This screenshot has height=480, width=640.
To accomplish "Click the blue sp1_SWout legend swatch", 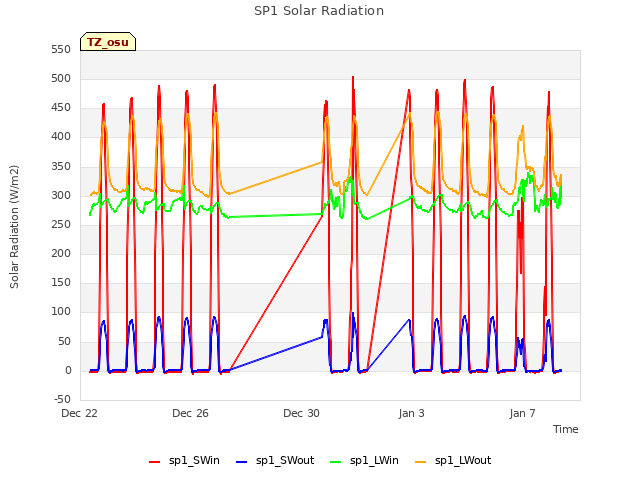I will 242,462.
